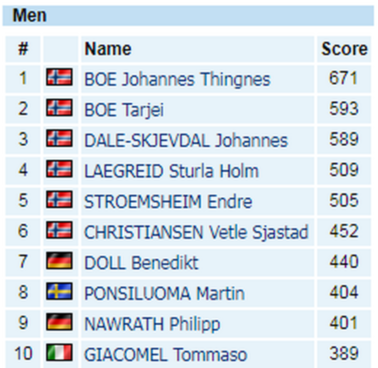378x368 pixels.
Task: Open the BOE Tarjei profile link
Action: [x=124, y=110]
